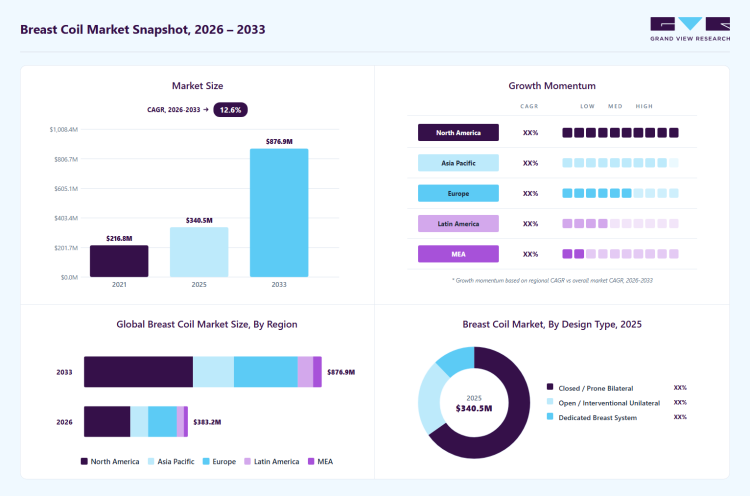Click MEA legend swatch under region chart
Image resolution: width=750 pixels, height=496 pixels.
click(311, 461)
